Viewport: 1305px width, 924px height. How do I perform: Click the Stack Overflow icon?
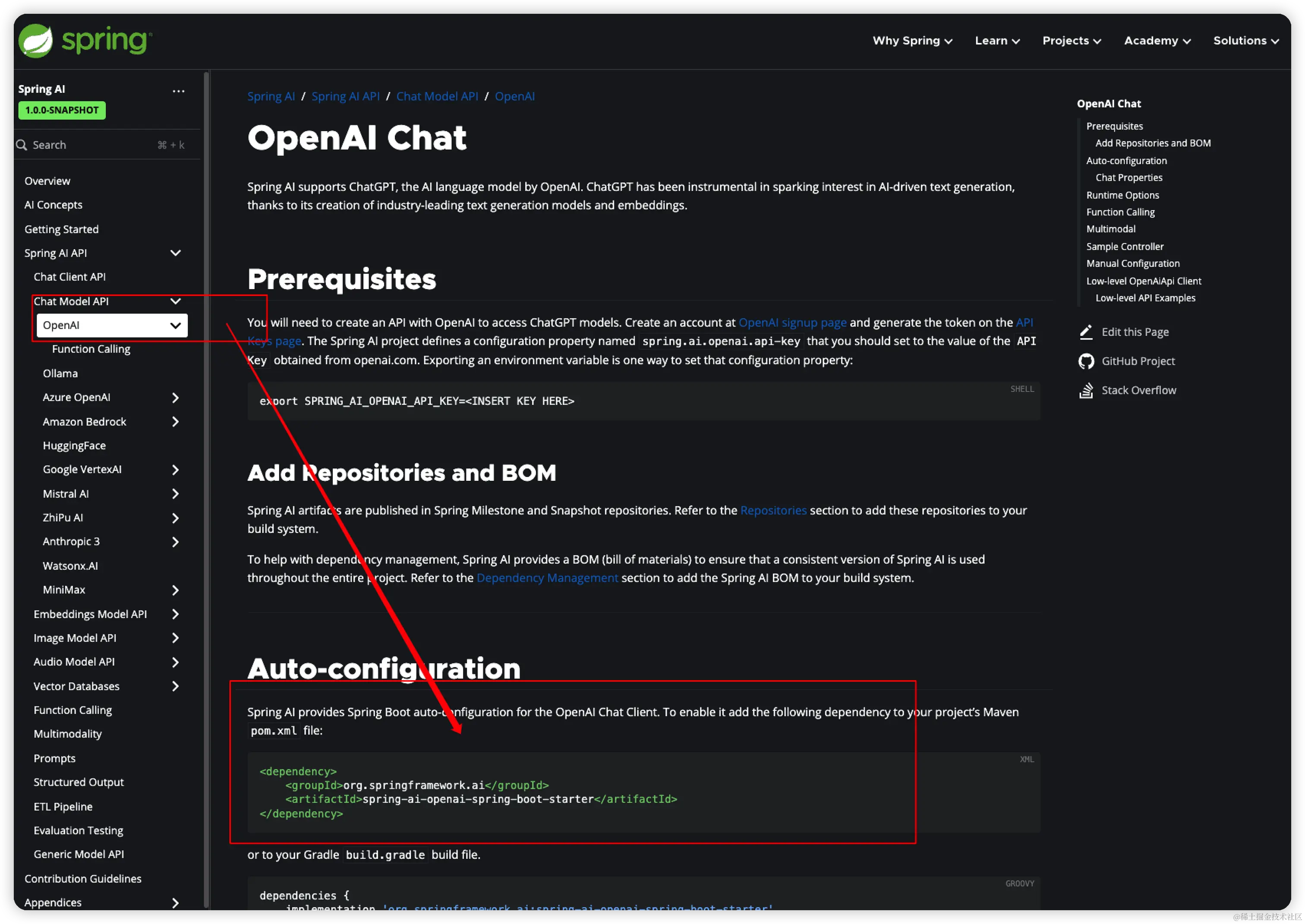(x=1086, y=390)
